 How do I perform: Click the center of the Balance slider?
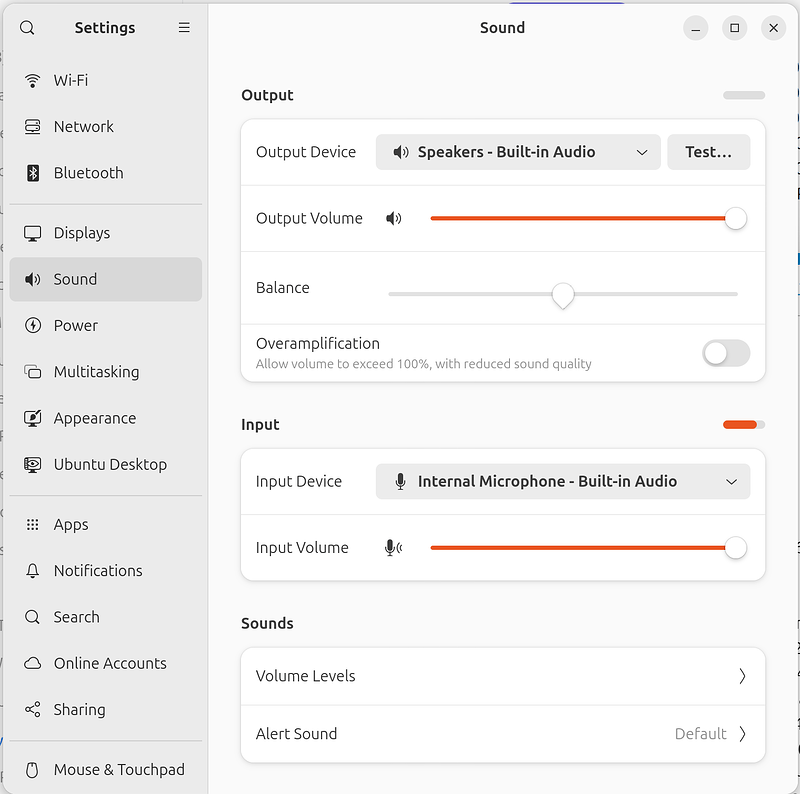tap(563, 294)
